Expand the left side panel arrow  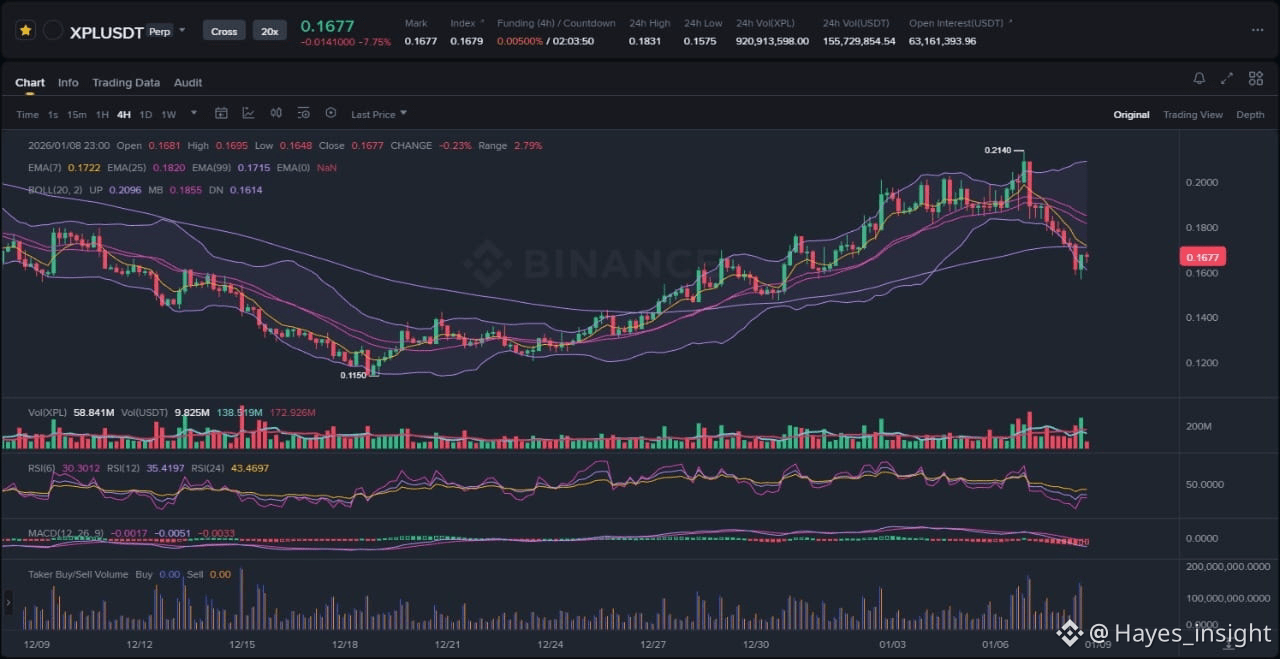tap(9, 602)
